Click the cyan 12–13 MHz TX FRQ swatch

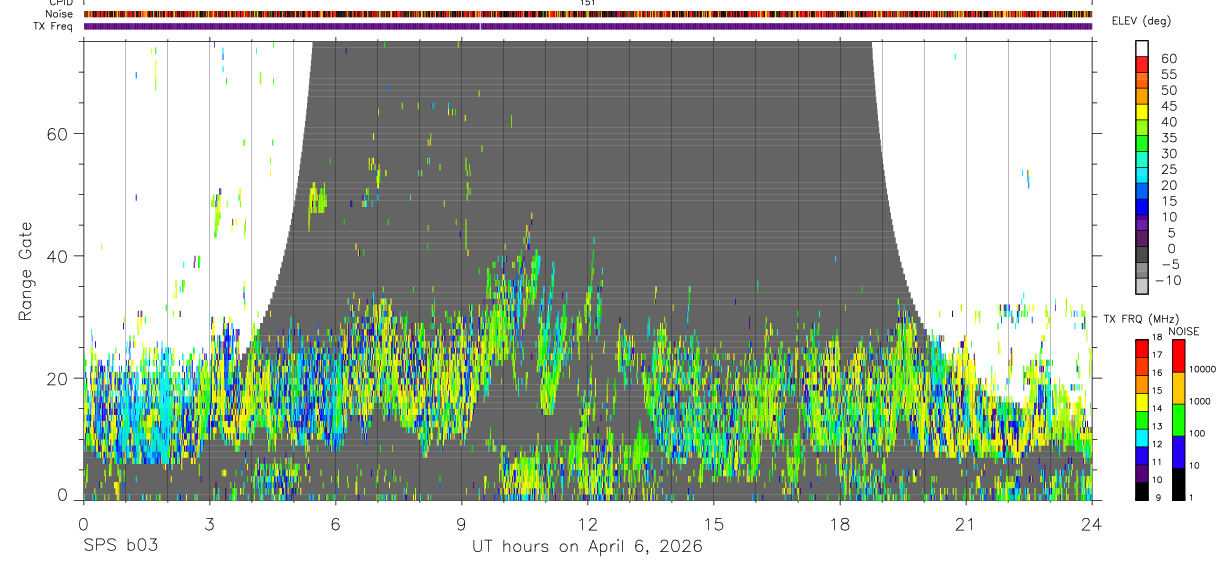pos(1141,438)
